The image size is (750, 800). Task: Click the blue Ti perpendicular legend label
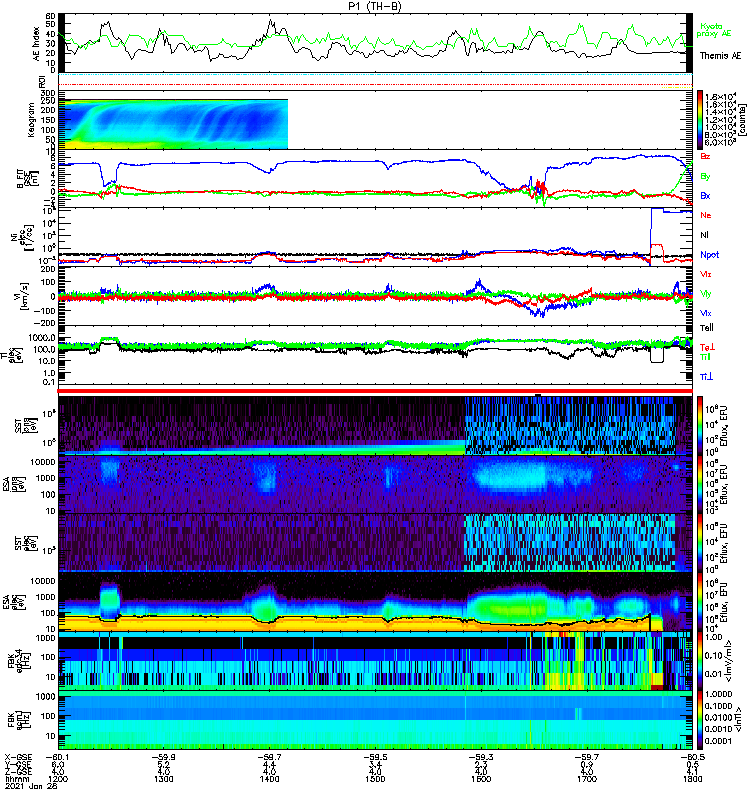pos(706,377)
